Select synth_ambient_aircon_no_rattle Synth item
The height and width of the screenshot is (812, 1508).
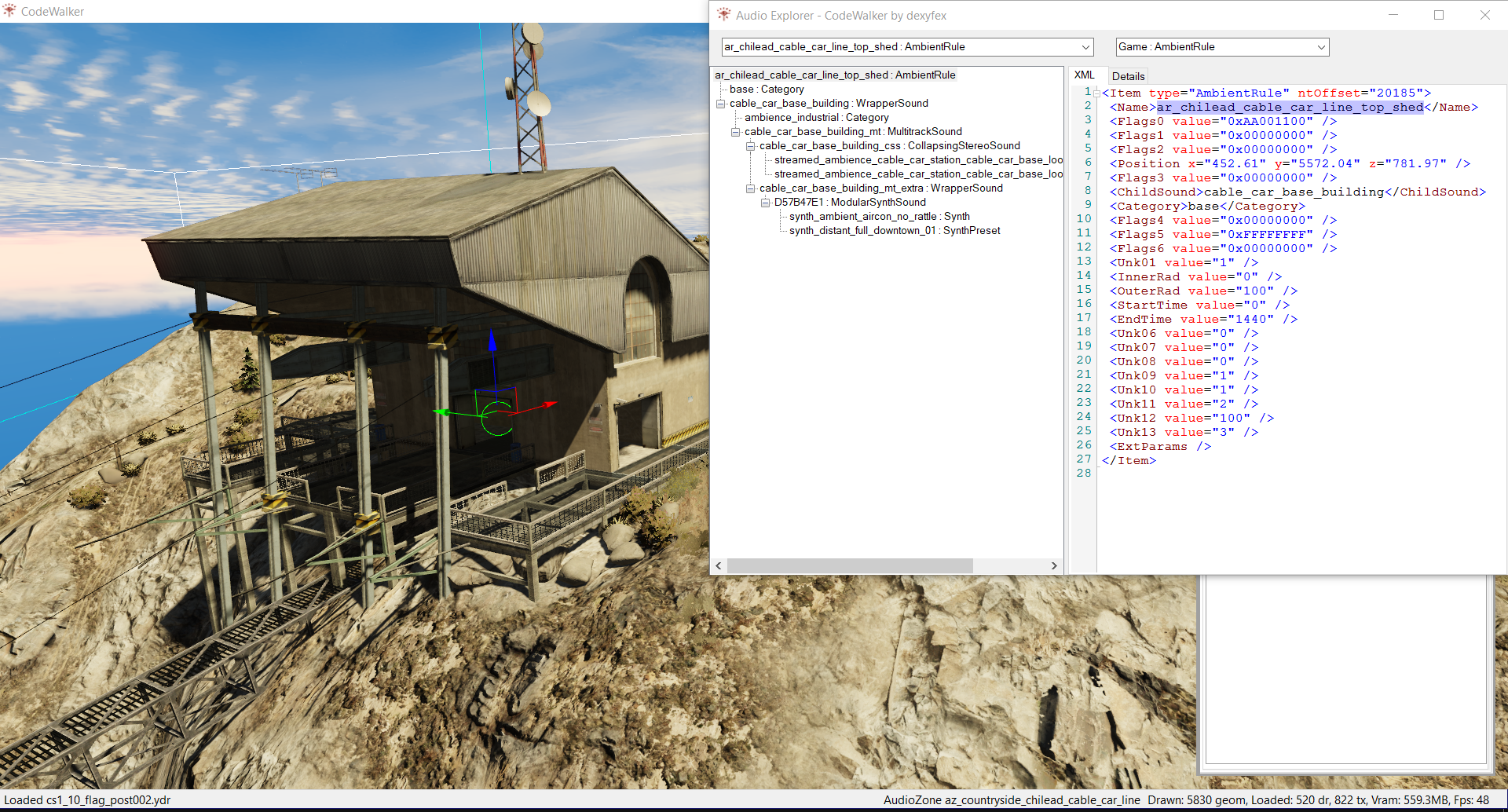(879, 217)
